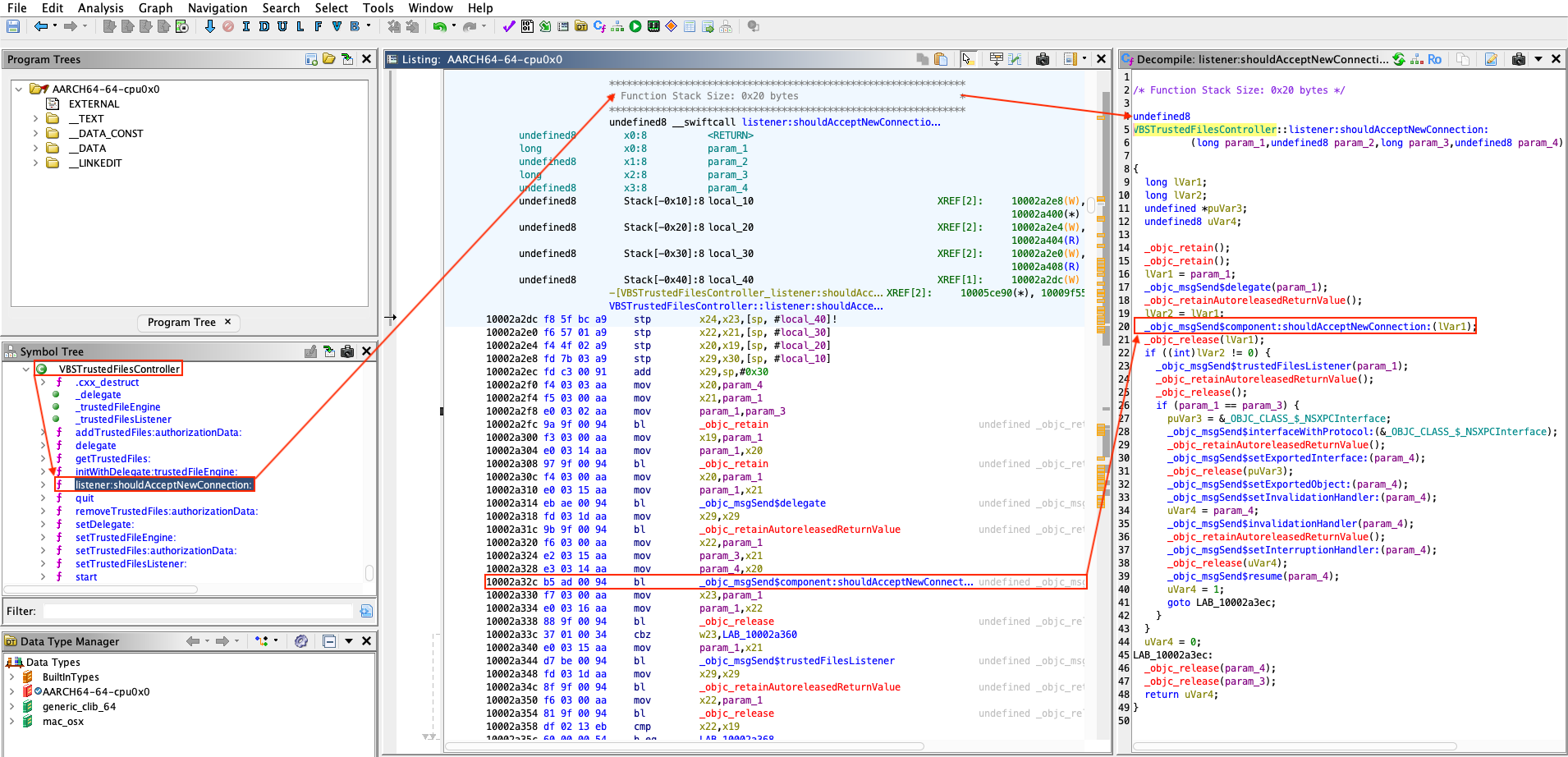
Task: Click the Symbol Tree vertical scrollbar thumb
Action: coord(369,572)
